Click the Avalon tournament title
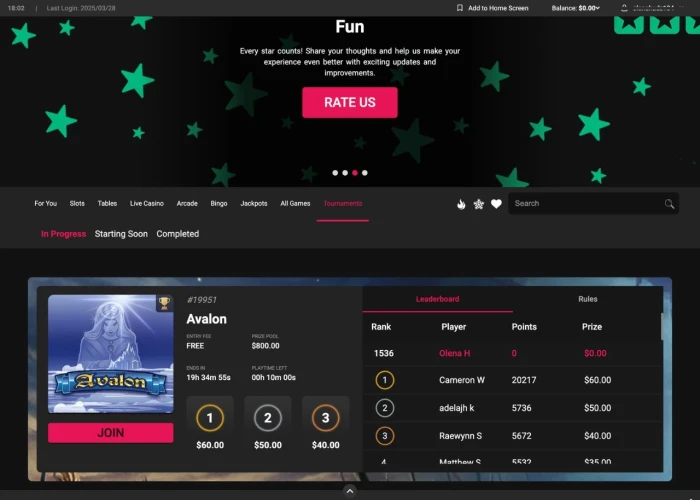The width and height of the screenshot is (700, 500). click(206, 319)
